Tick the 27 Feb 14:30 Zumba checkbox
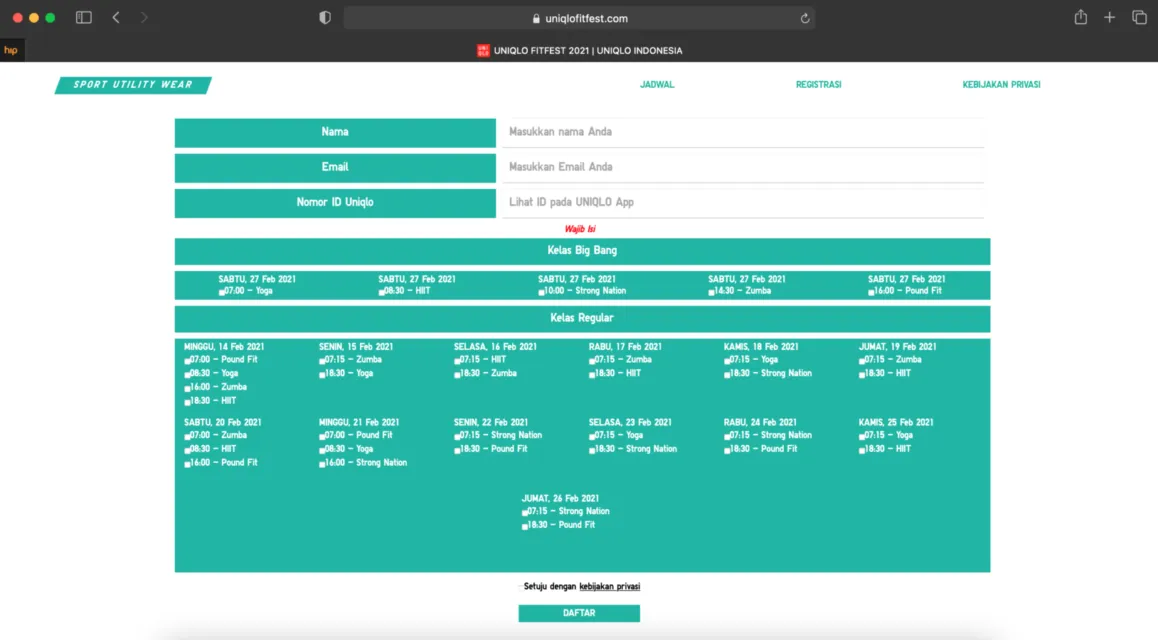The width and height of the screenshot is (1158, 640). pos(711,292)
